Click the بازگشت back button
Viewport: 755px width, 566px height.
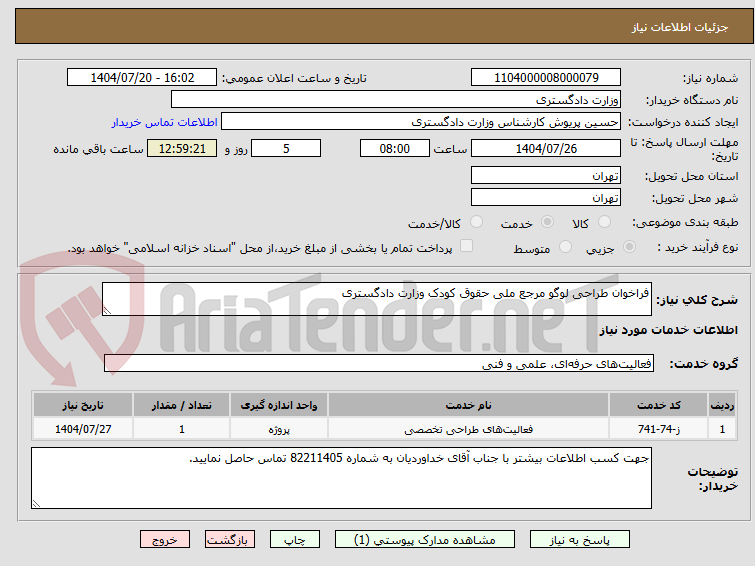(229, 540)
